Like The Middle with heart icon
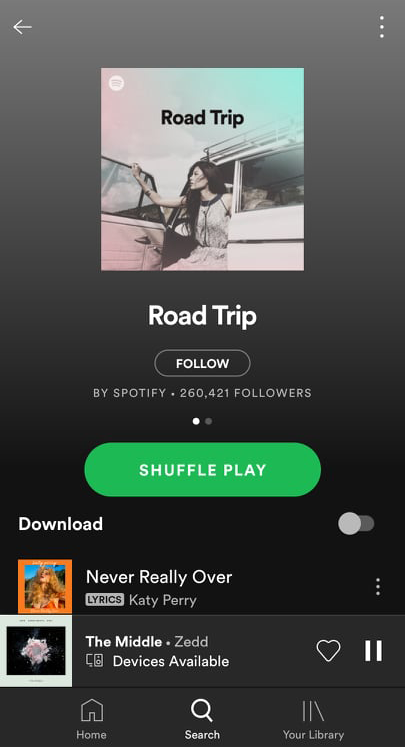 click(x=329, y=650)
